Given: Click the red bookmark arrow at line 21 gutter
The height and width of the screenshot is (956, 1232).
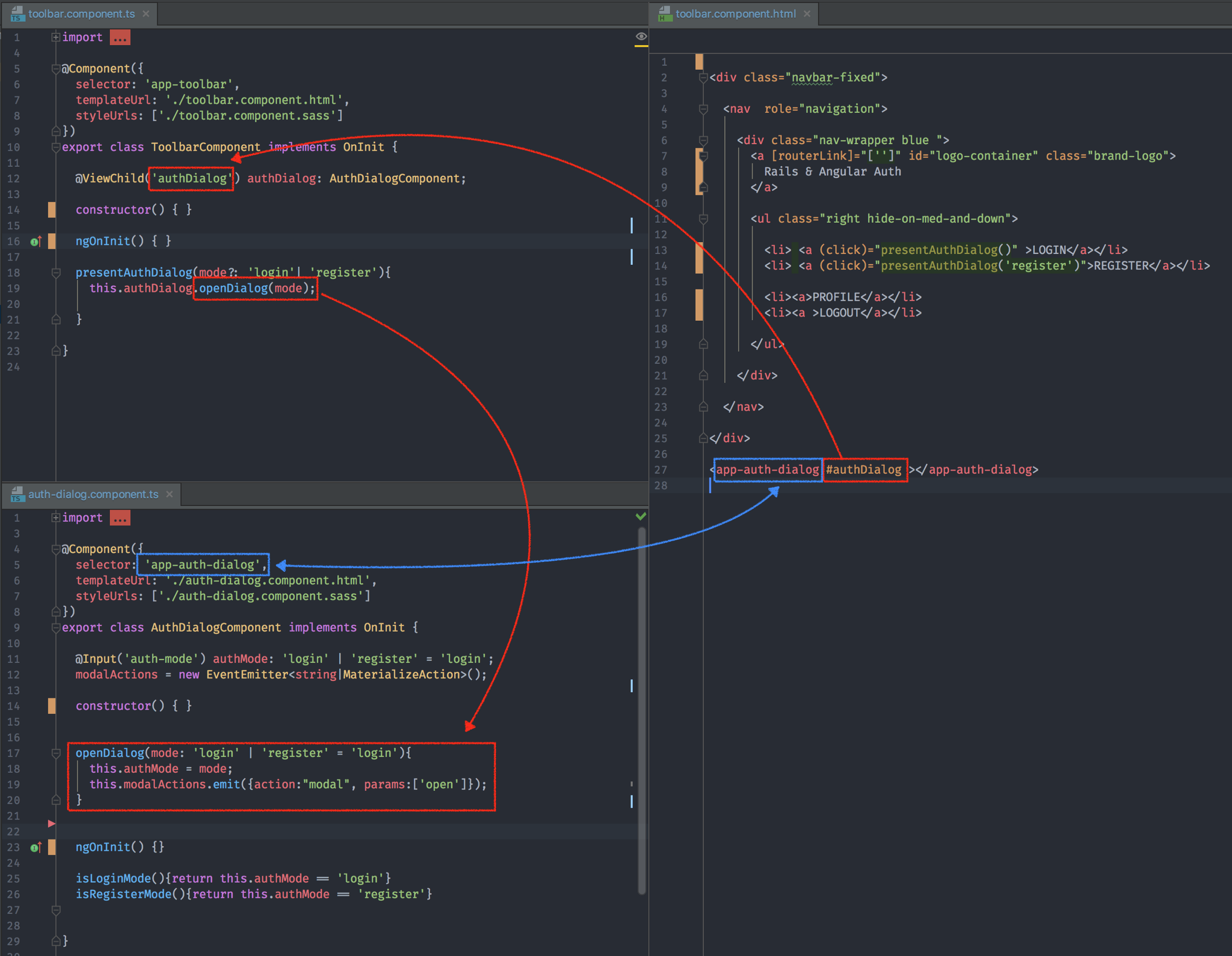Looking at the screenshot, I should (x=51, y=824).
